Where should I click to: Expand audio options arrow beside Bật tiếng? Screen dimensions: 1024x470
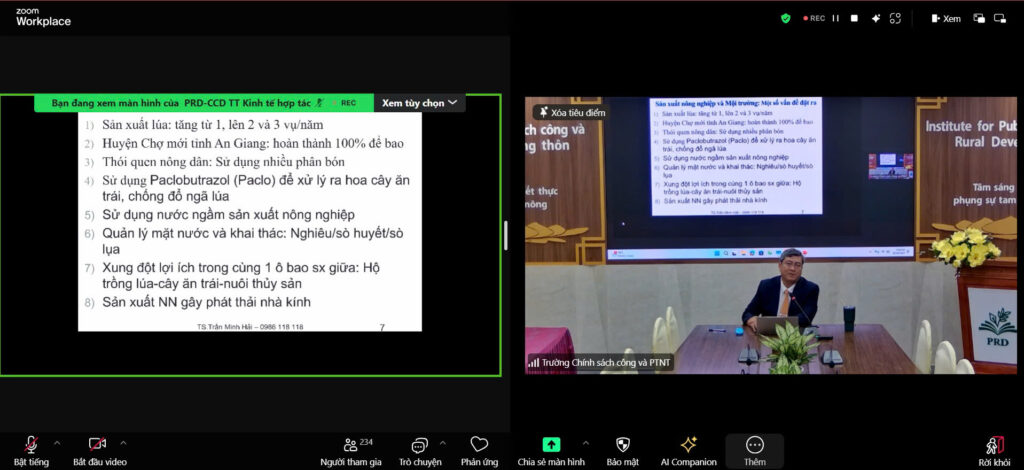(x=57, y=442)
